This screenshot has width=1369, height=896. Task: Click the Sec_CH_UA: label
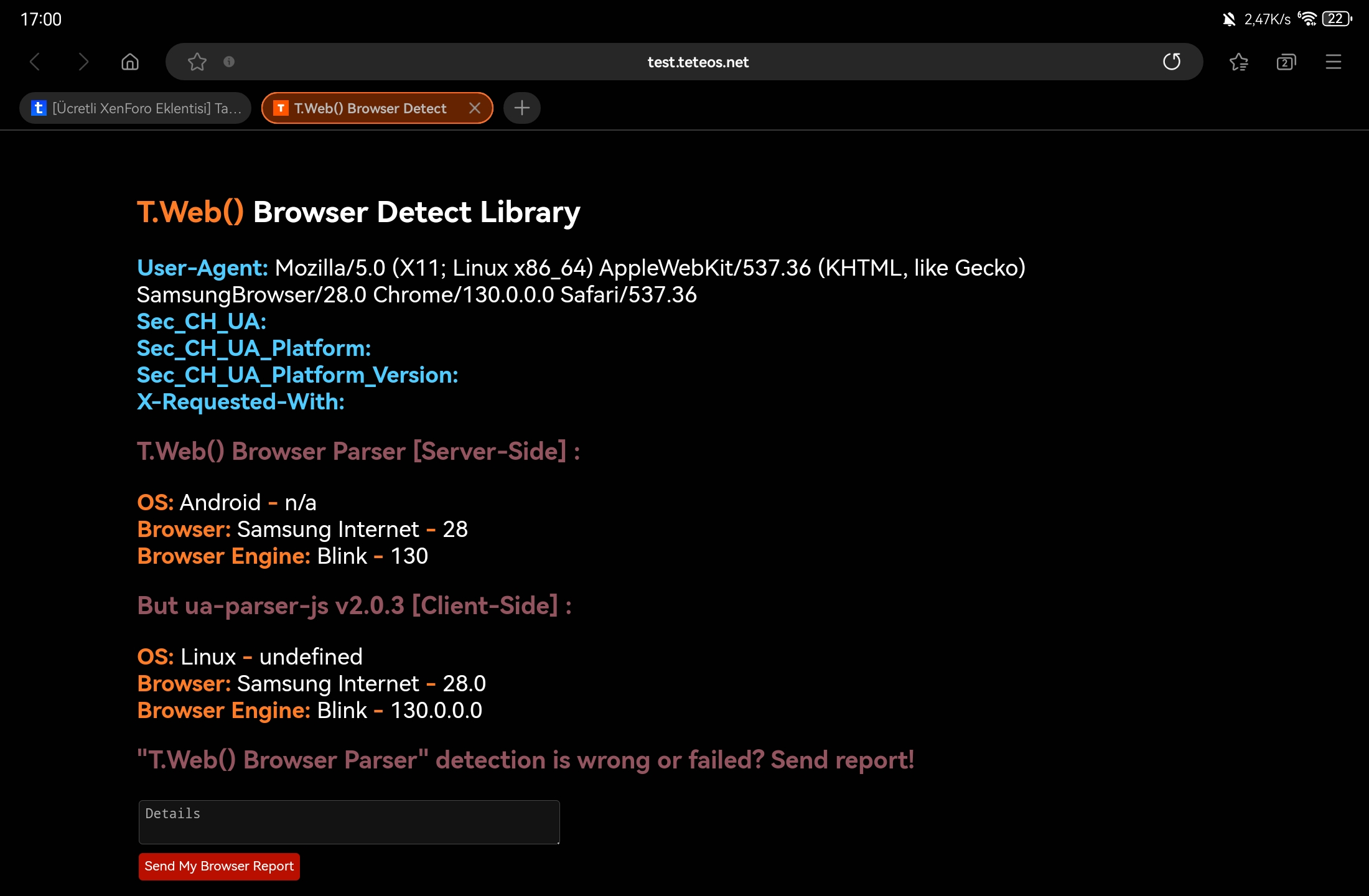[x=202, y=321]
